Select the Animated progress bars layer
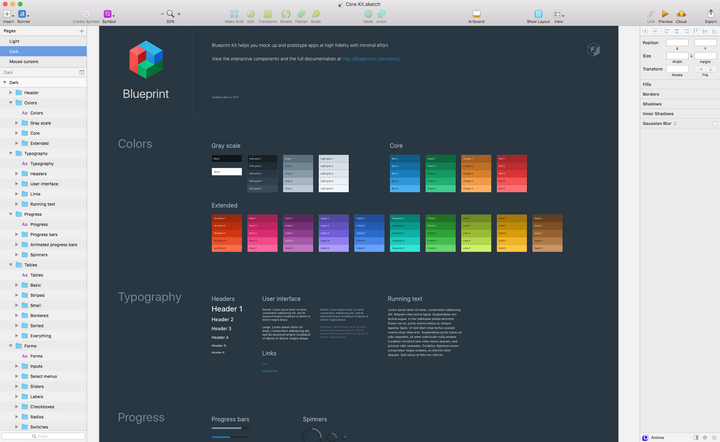The width and height of the screenshot is (720, 442). [x=43, y=245]
